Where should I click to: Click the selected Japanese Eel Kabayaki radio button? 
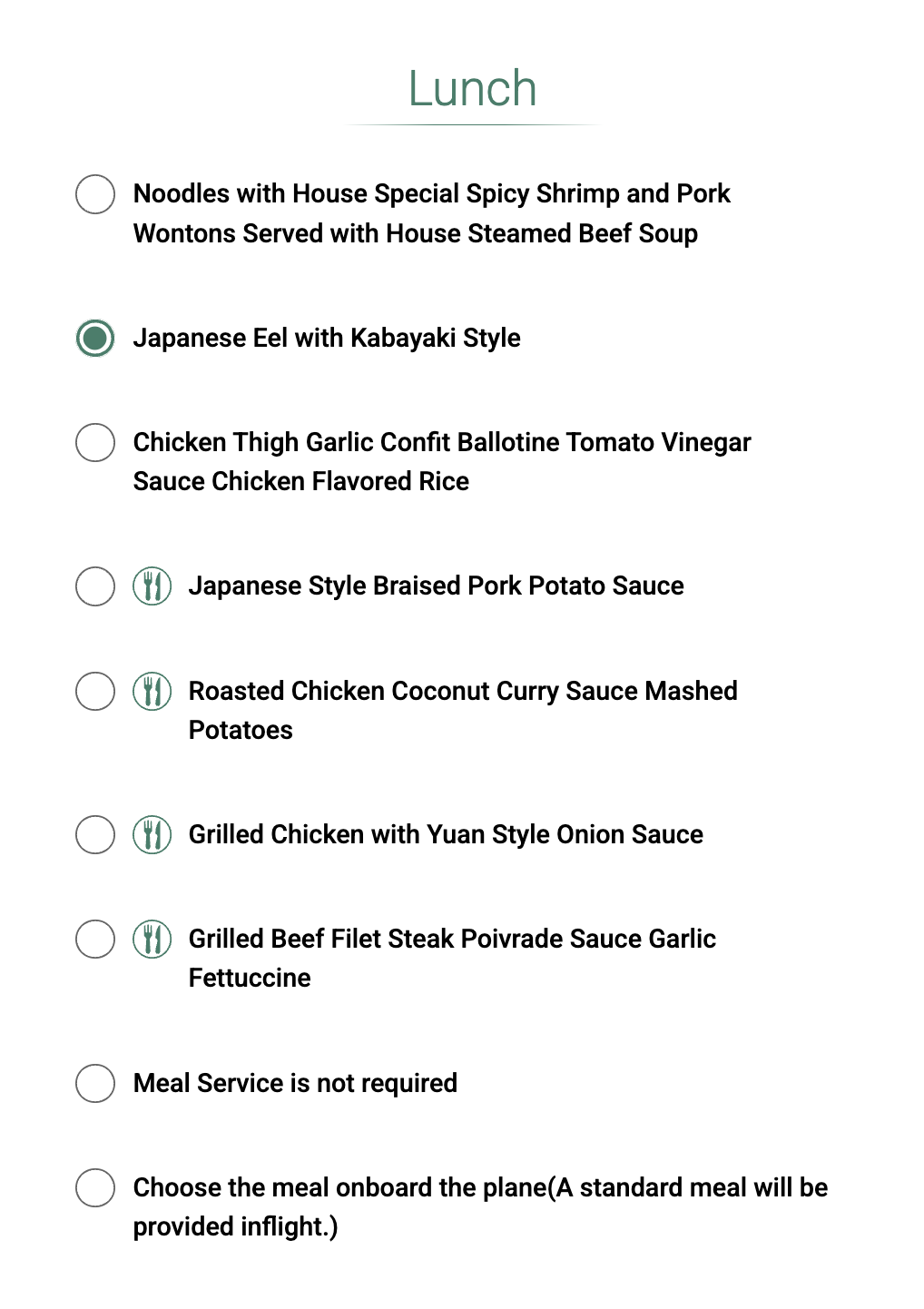(95, 339)
